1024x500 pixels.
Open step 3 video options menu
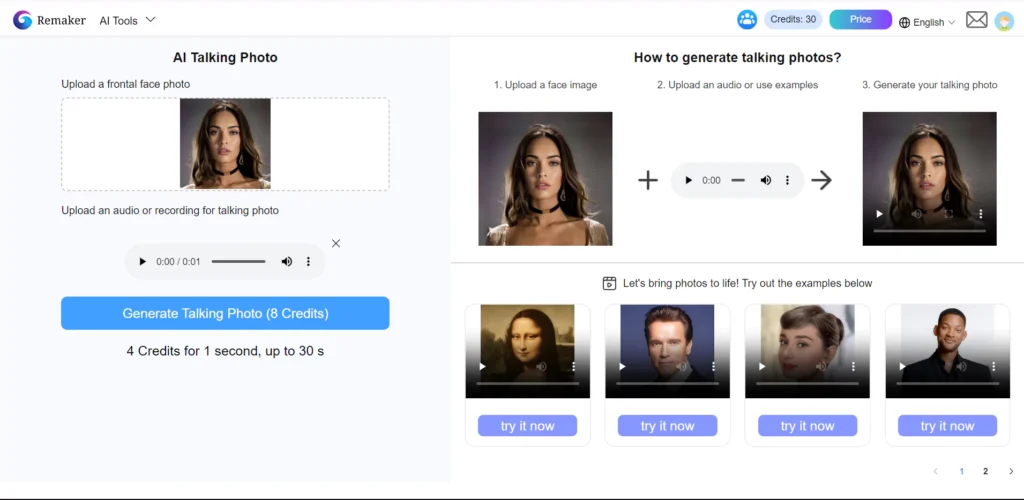click(x=980, y=213)
